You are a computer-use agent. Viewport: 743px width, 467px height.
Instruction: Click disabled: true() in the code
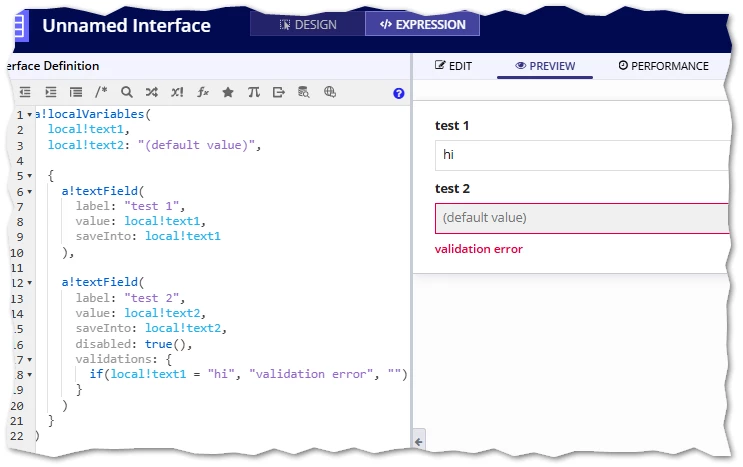coord(134,344)
